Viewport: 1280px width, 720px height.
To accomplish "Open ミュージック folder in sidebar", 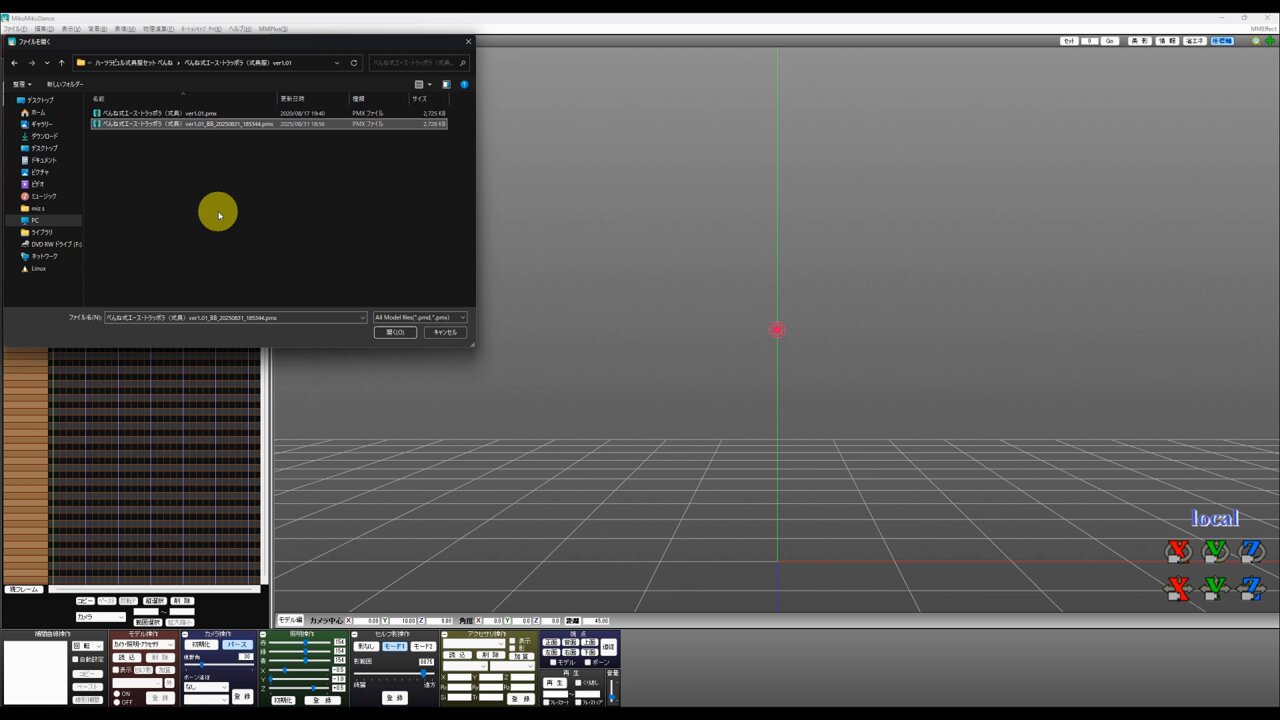I will pyautogui.click(x=43, y=196).
